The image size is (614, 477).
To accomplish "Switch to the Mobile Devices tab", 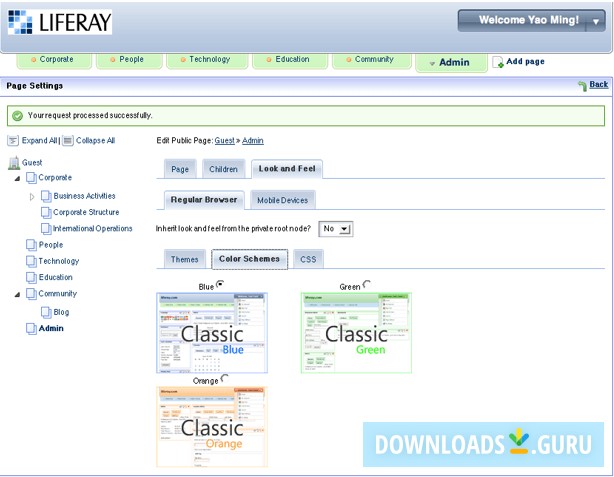I will [x=282, y=200].
